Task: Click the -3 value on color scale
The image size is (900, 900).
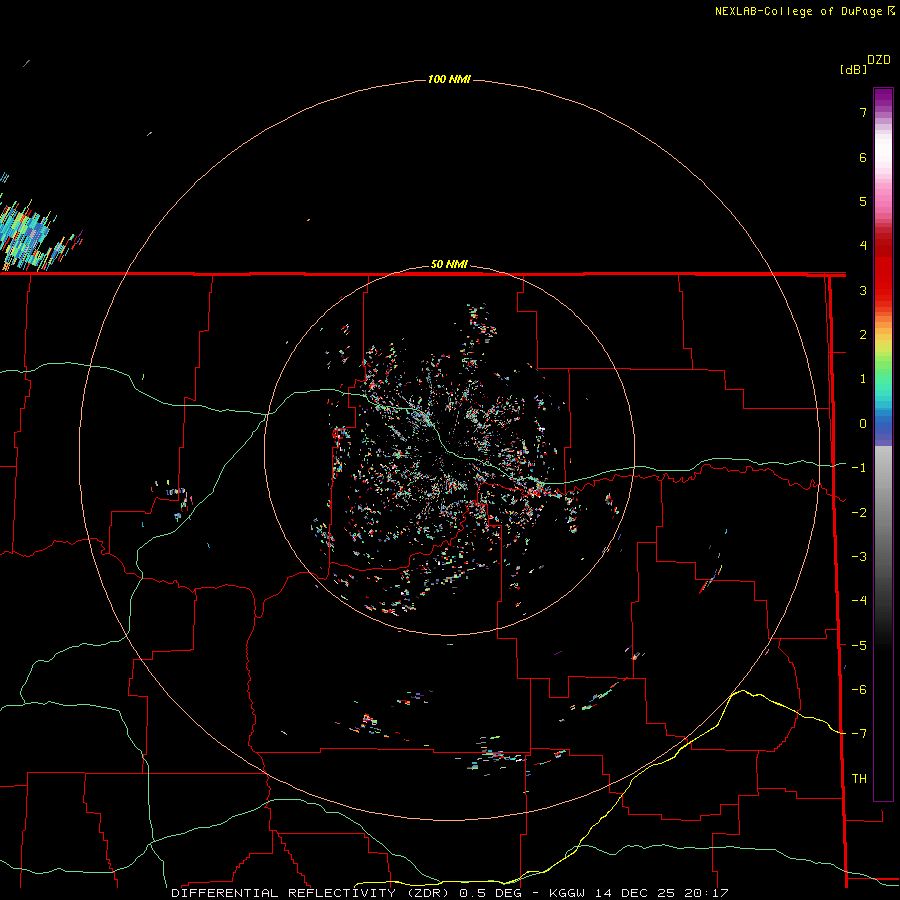Action: 859,557
